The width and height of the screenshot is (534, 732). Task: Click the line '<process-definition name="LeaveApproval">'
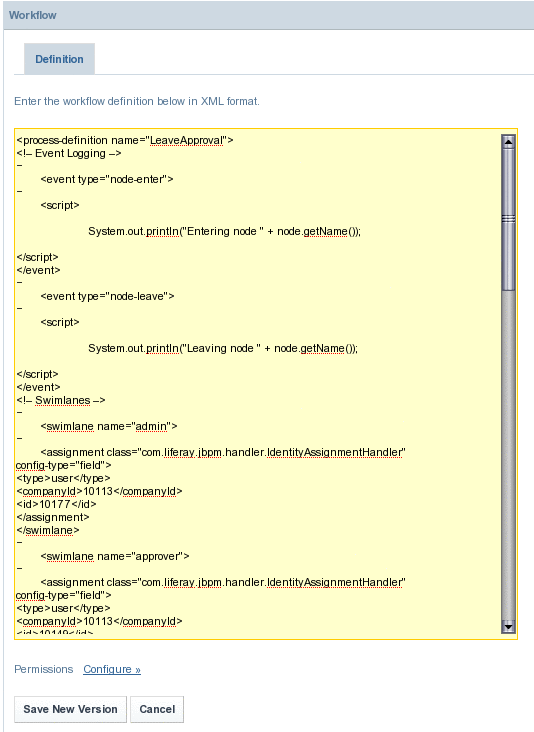pyautogui.click(x=125, y=140)
